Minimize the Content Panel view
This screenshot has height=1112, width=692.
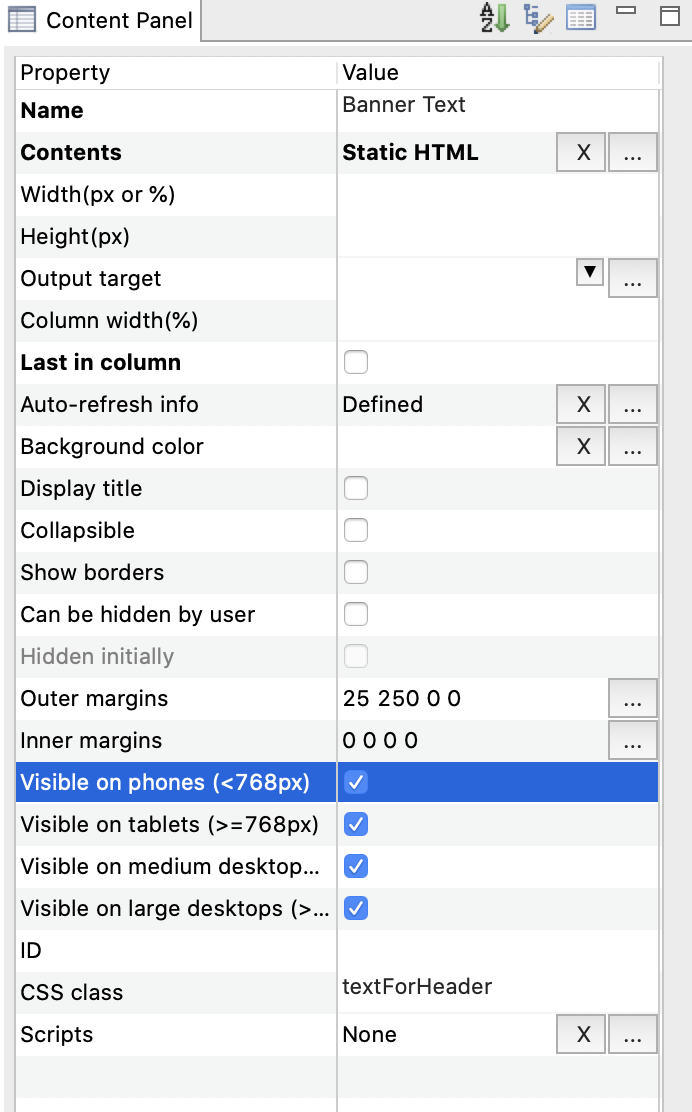pos(626,11)
